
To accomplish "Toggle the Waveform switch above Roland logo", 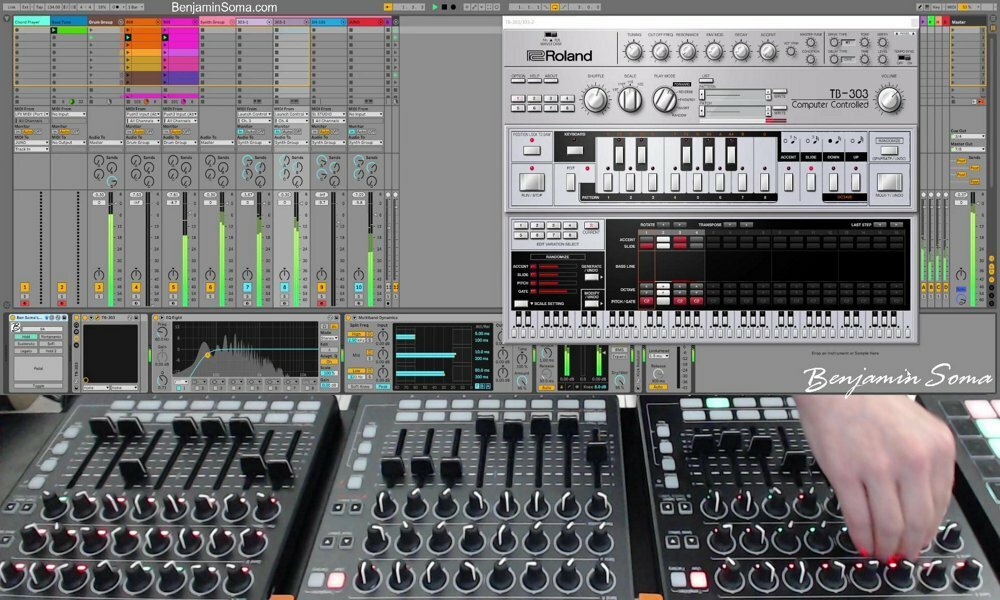I will (551, 35).
